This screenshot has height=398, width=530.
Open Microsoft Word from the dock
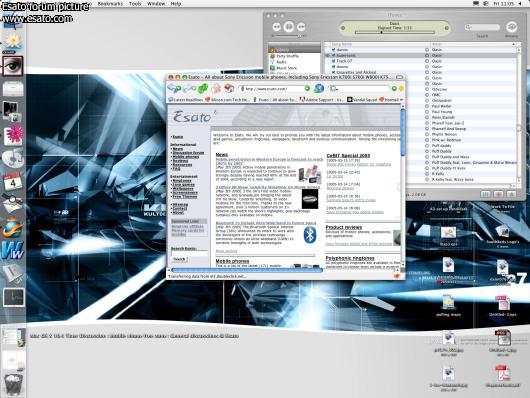(x=13, y=250)
